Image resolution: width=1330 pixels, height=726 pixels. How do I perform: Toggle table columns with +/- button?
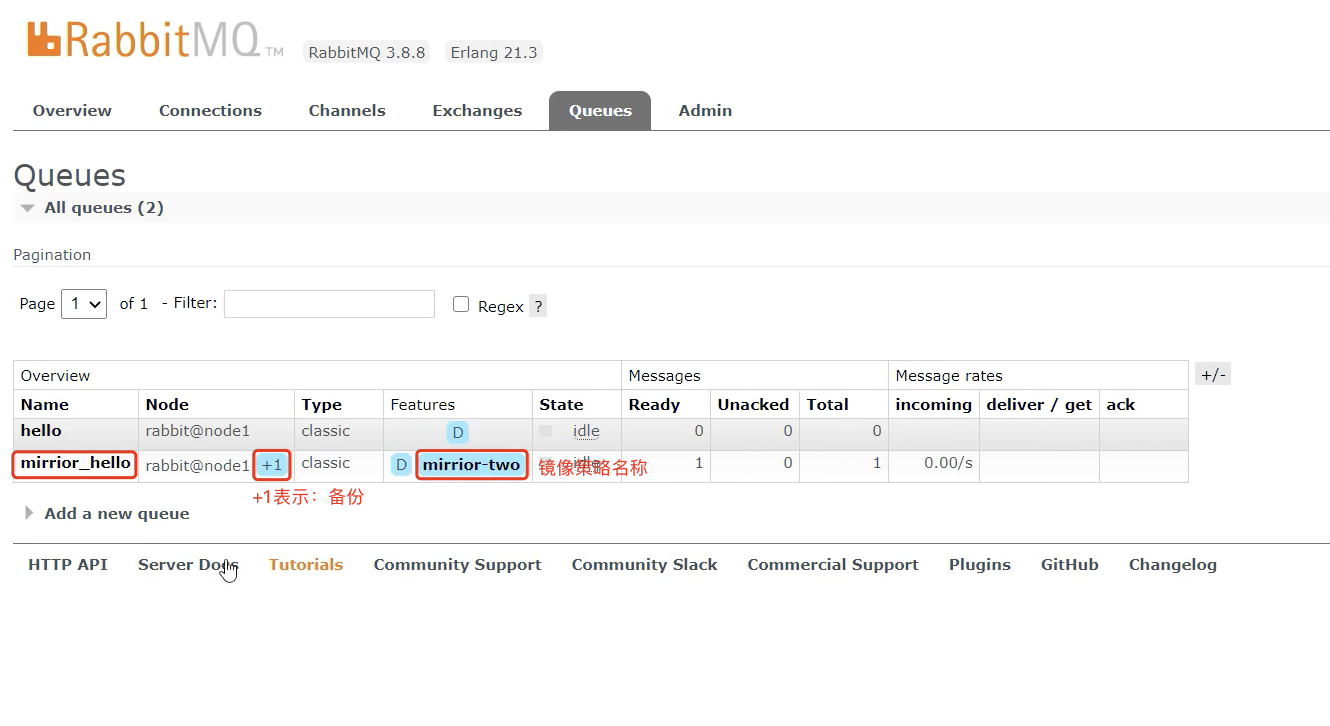click(x=1213, y=375)
